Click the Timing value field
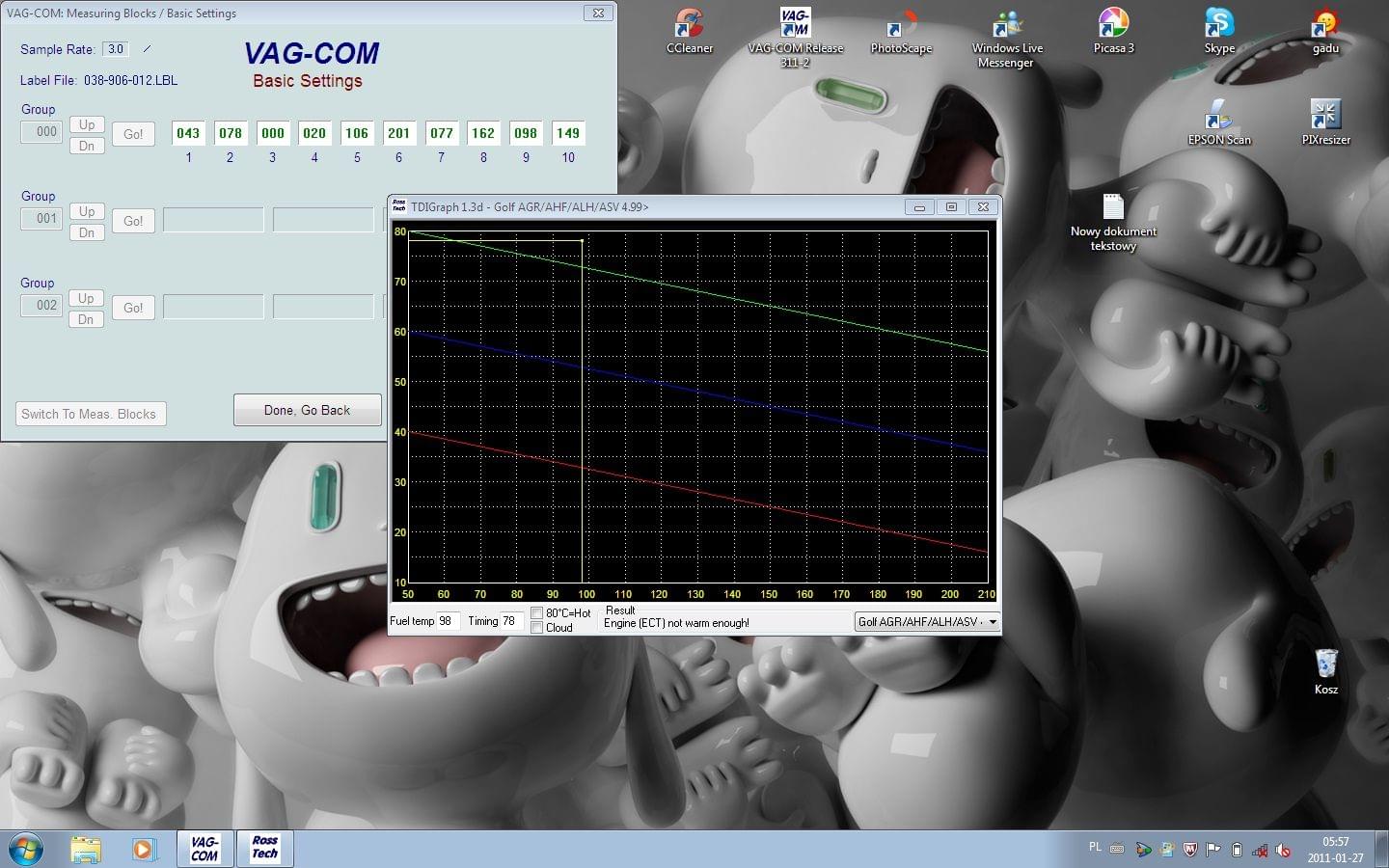Screen dimensions: 1389x868 [x=512, y=621]
